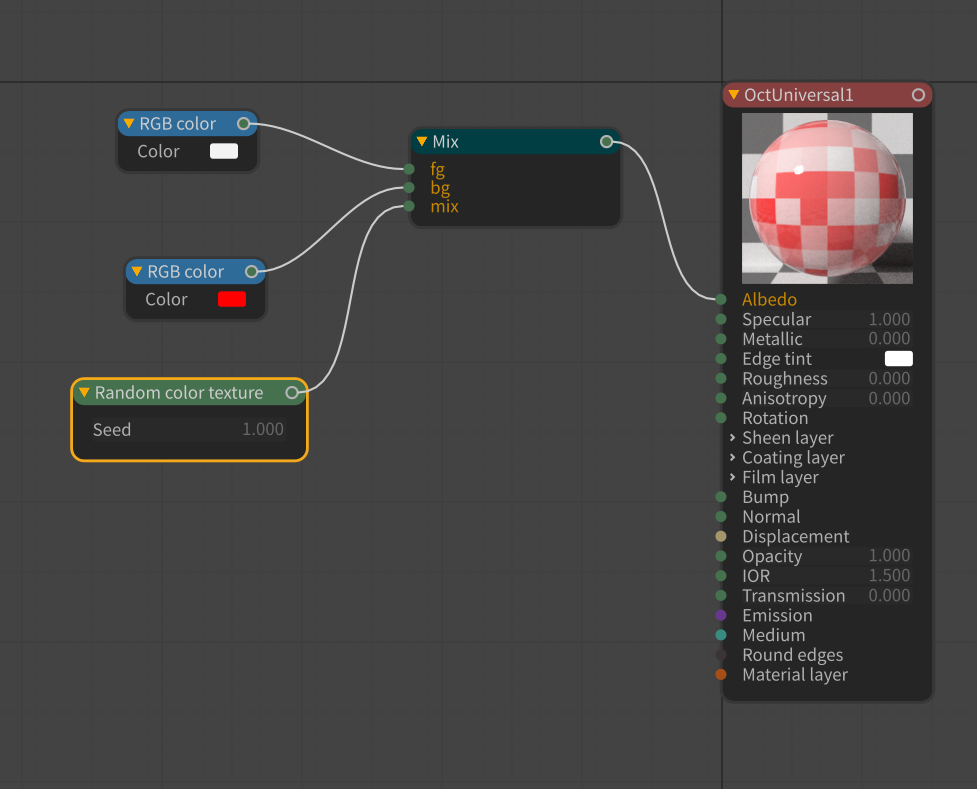Click the Albedo input socket
This screenshot has height=789, width=977.
pyautogui.click(x=721, y=299)
